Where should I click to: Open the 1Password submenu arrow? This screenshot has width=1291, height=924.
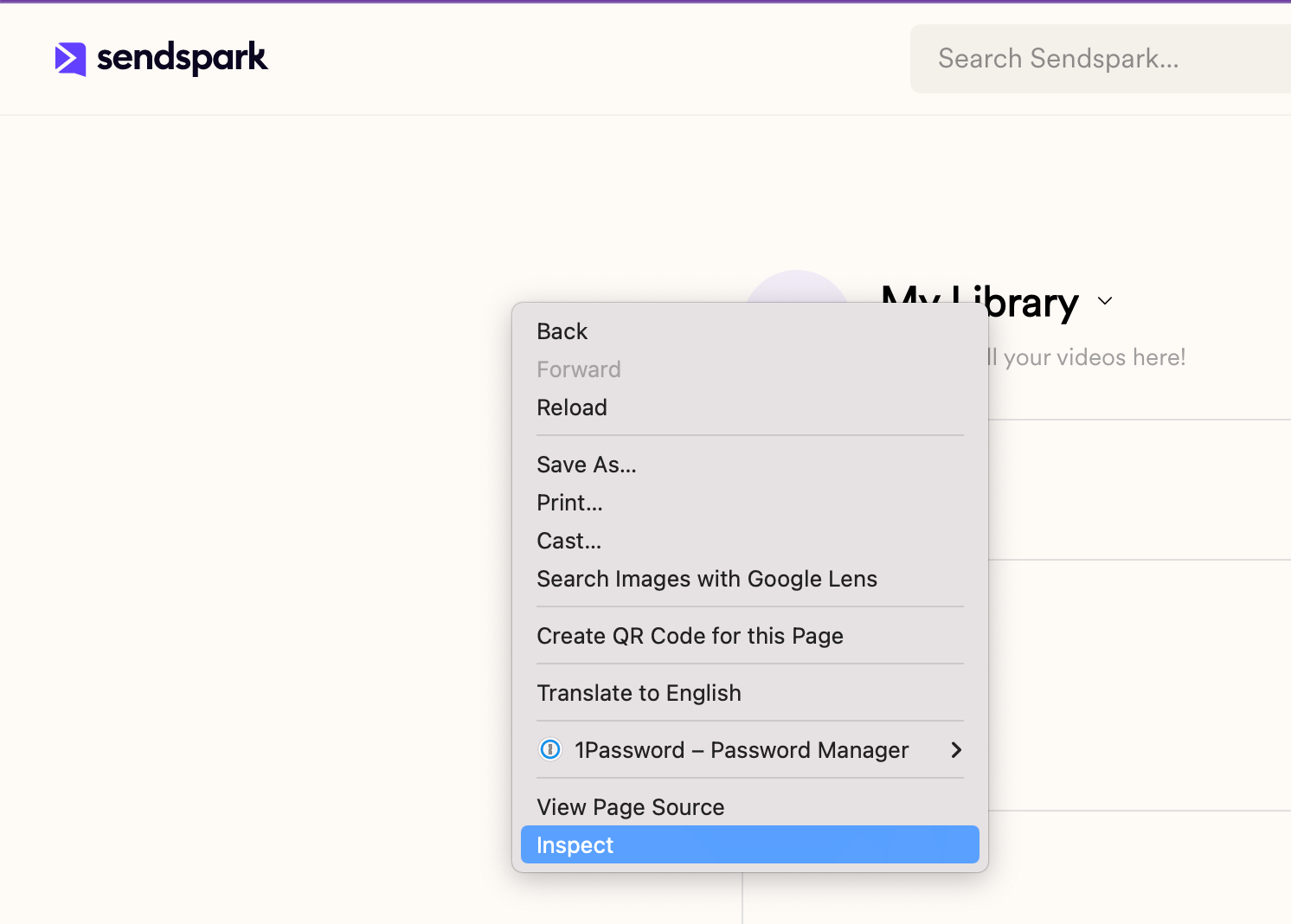(956, 750)
